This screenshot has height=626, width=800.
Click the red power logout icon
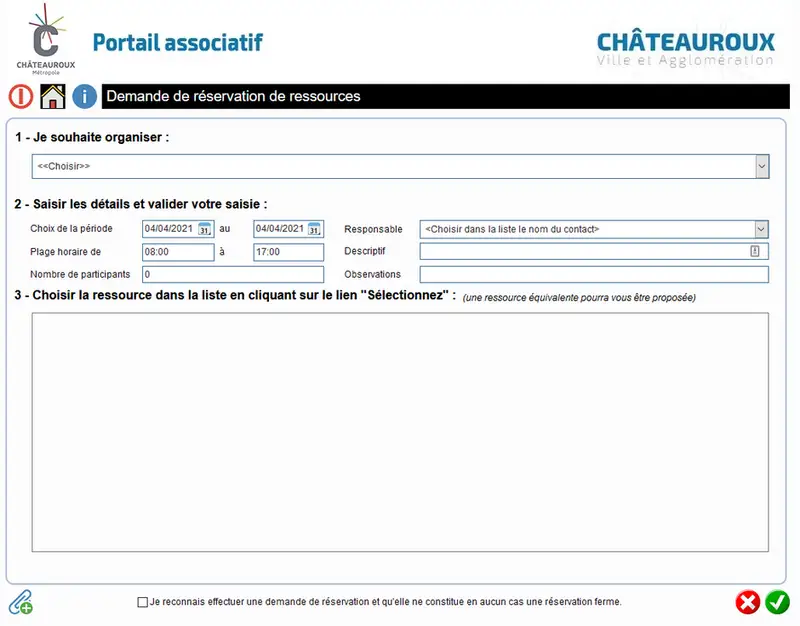[21, 96]
